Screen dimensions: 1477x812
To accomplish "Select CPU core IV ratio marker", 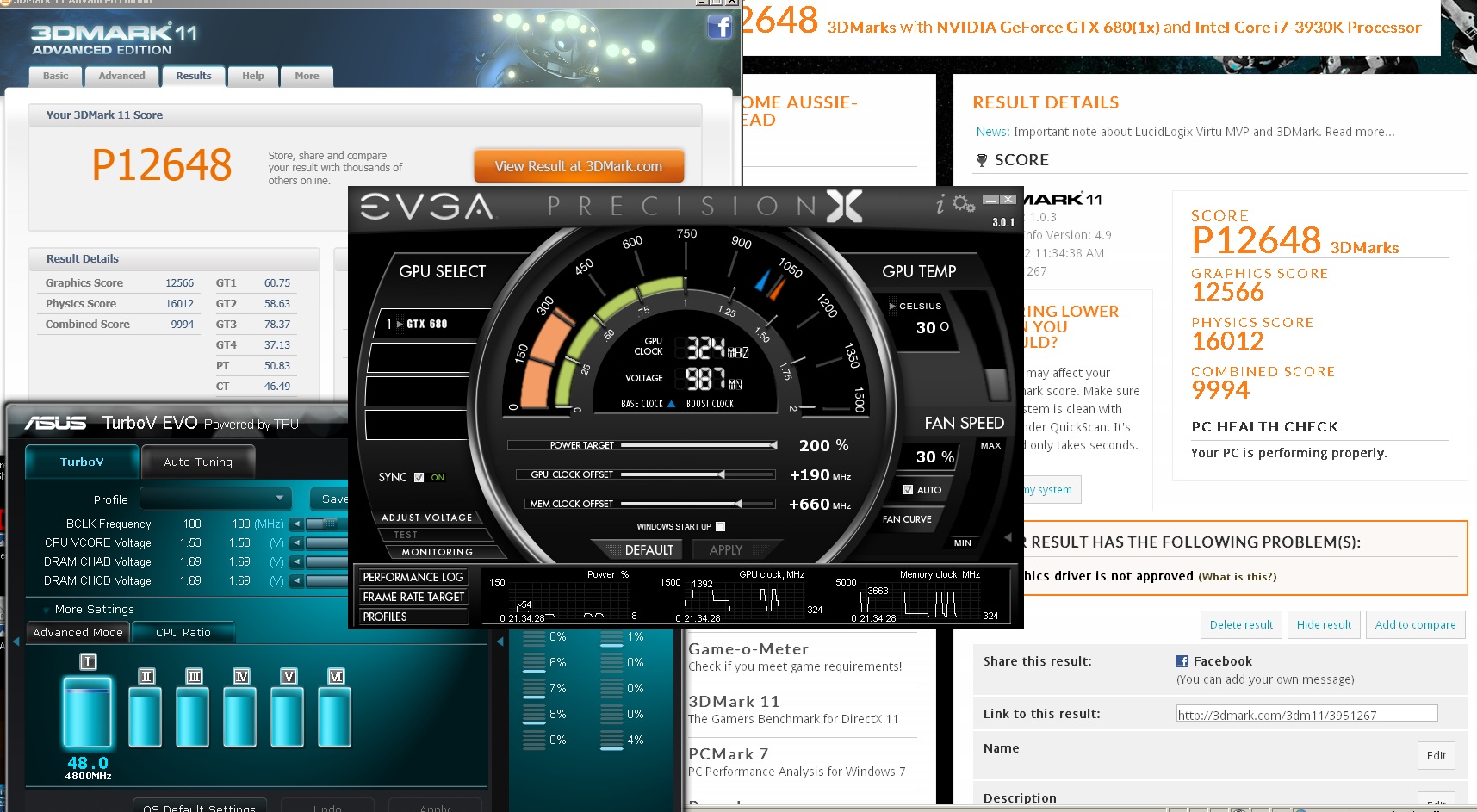I will [241, 676].
